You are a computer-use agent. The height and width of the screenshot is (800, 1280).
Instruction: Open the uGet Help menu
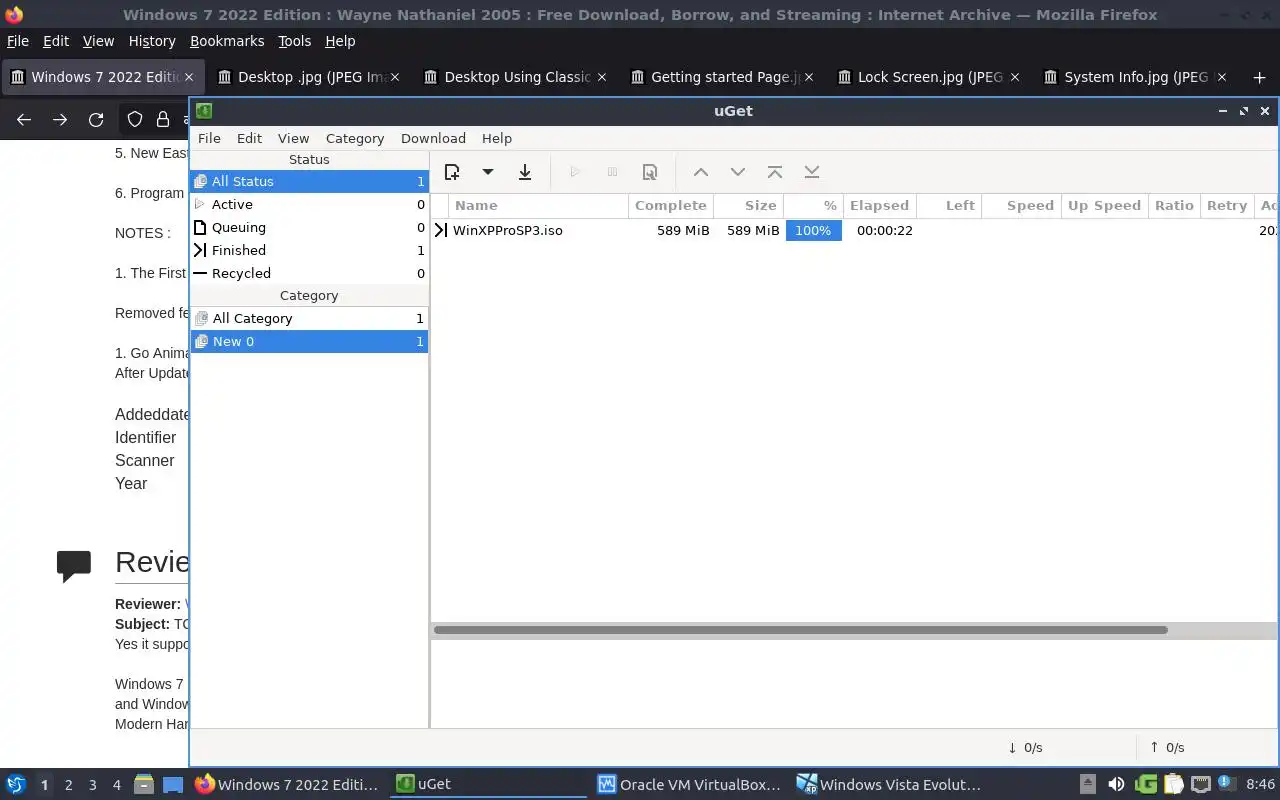pyautogui.click(x=497, y=138)
